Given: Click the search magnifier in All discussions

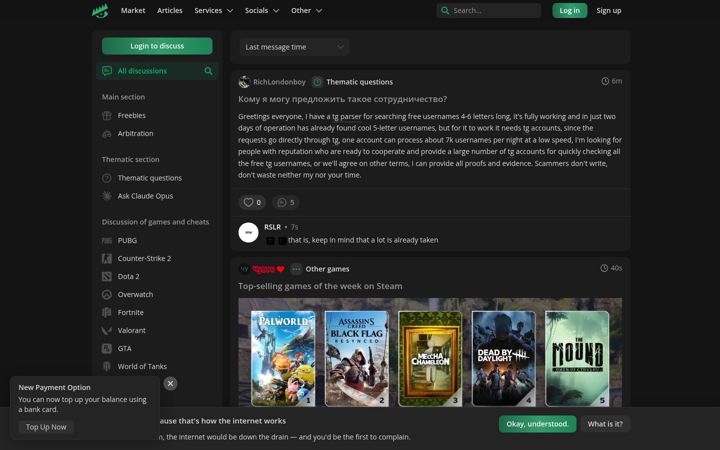Looking at the screenshot, I should [208, 71].
